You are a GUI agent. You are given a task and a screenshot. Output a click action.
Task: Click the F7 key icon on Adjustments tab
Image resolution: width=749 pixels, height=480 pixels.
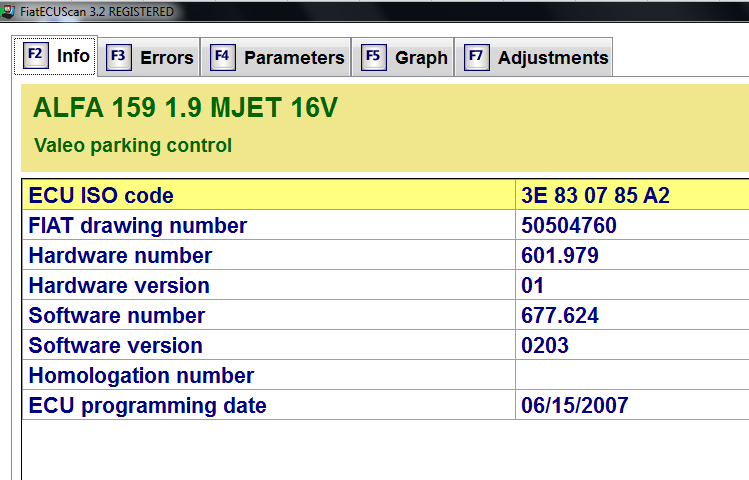tap(476, 57)
